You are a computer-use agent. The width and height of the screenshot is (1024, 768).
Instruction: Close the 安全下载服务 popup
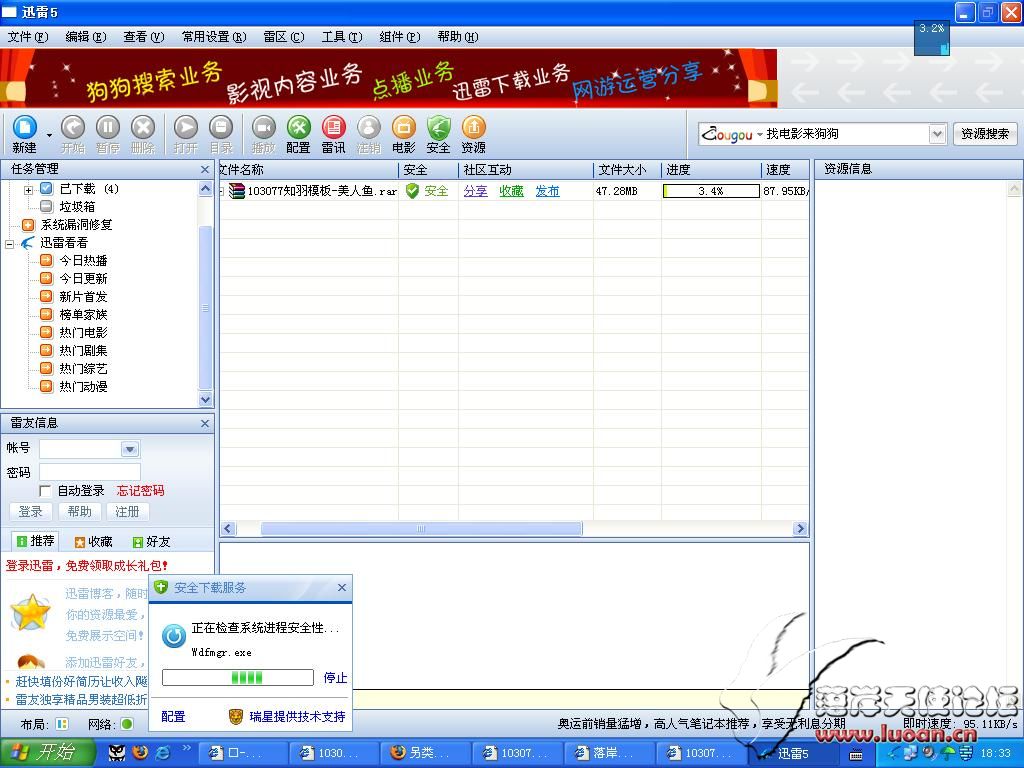(342, 588)
